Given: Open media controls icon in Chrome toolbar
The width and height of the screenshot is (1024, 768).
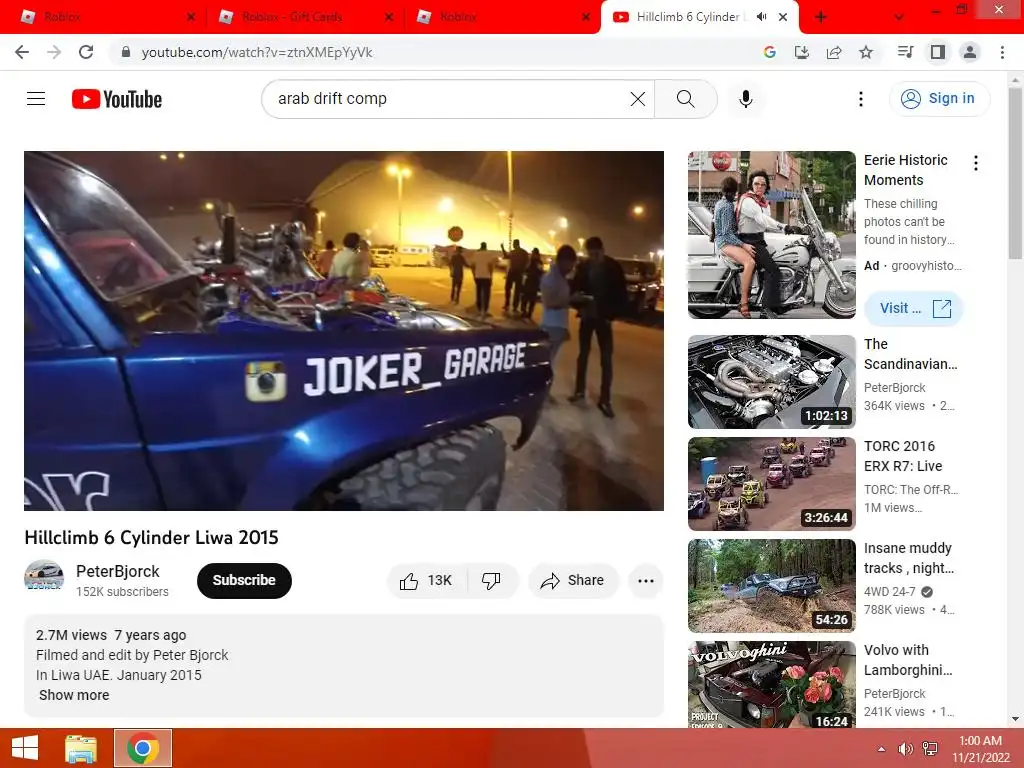Looking at the screenshot, I should [905, 52].
